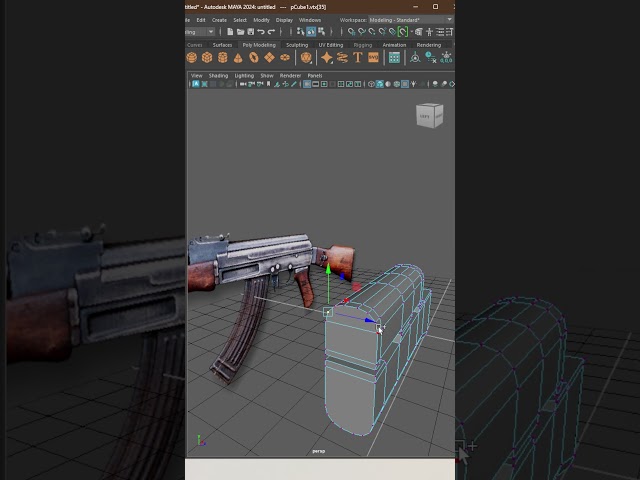Open star-shaped shelf icon popup

click(x=327, y=58)
